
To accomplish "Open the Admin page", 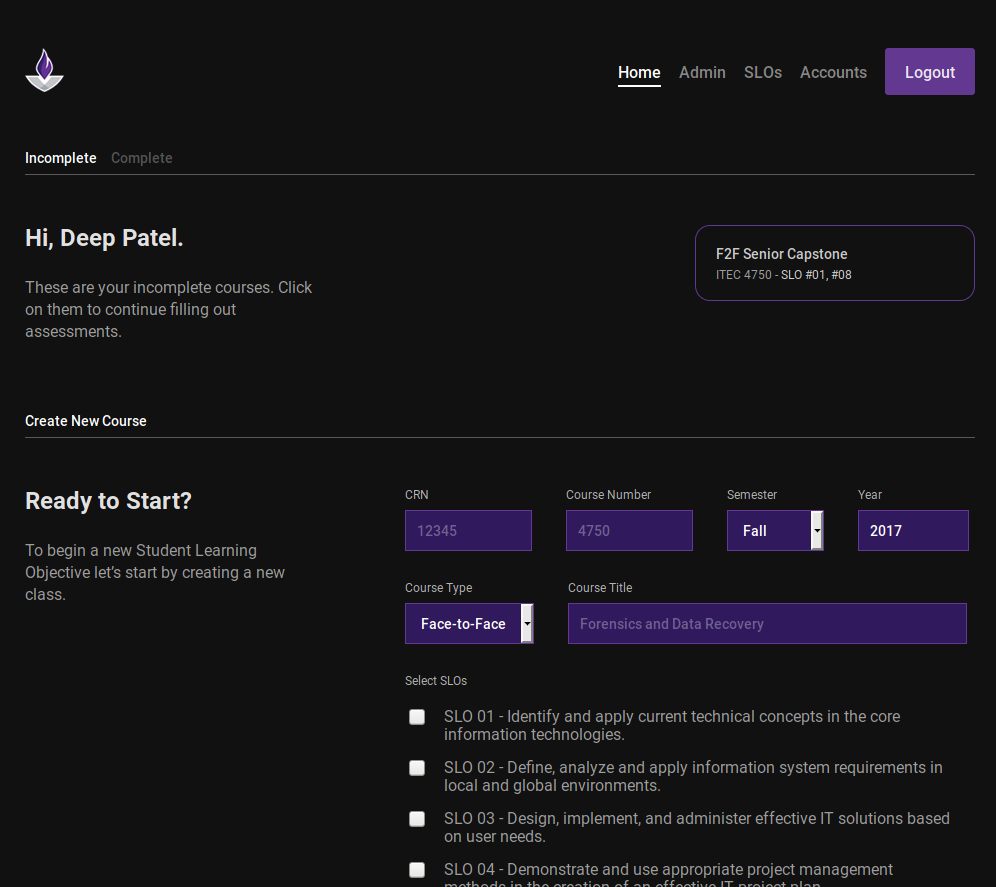I will click(x=702, y=72).
